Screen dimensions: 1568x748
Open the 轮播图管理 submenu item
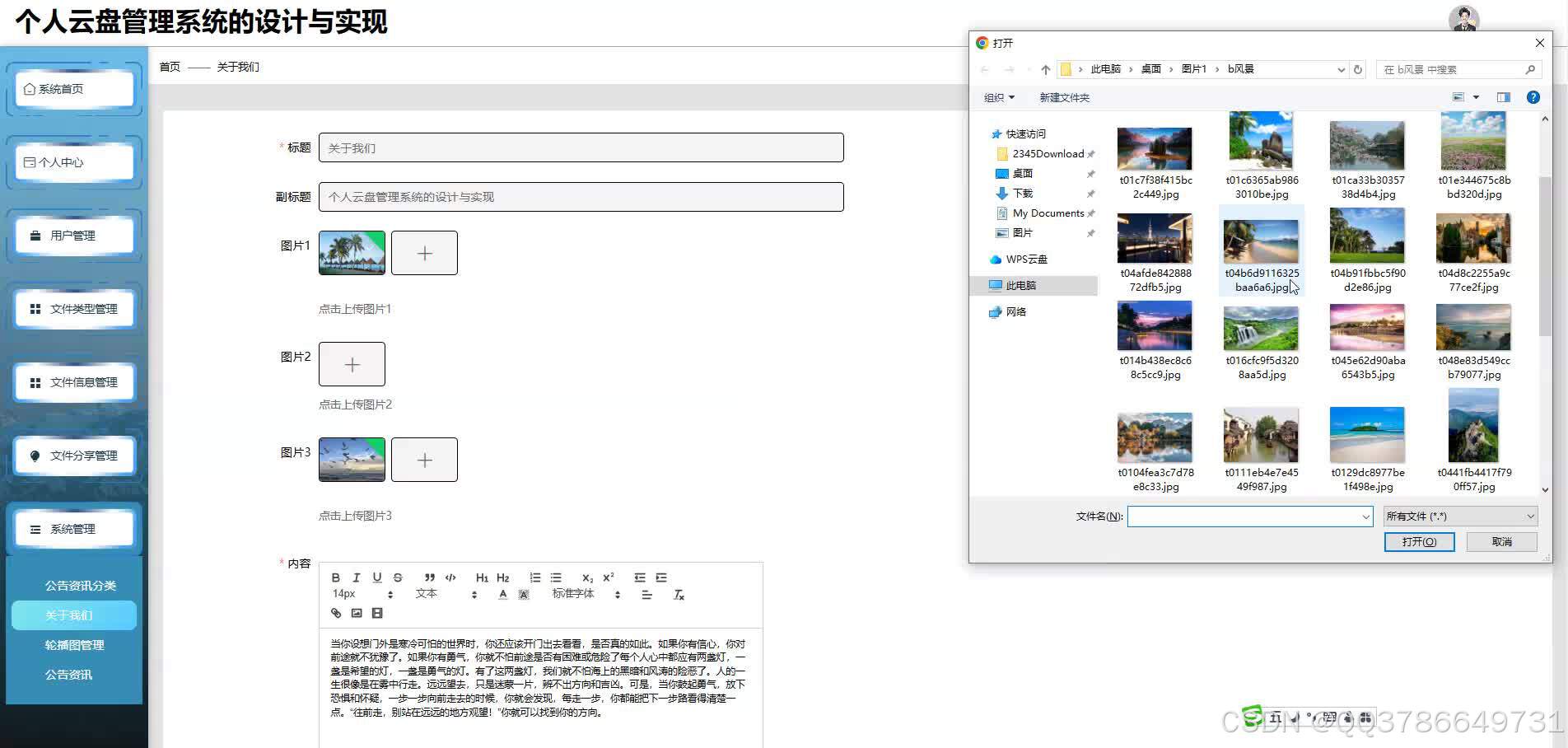[74, 645]
